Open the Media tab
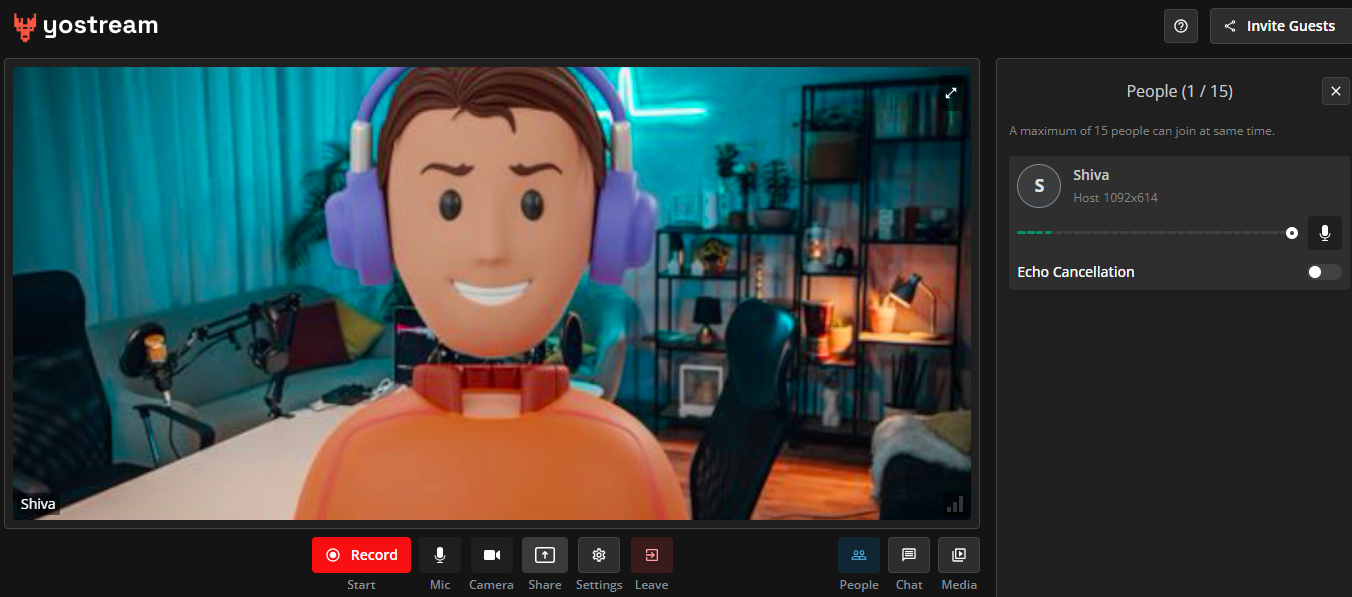1352x597 pixels. tap(958, 555)
